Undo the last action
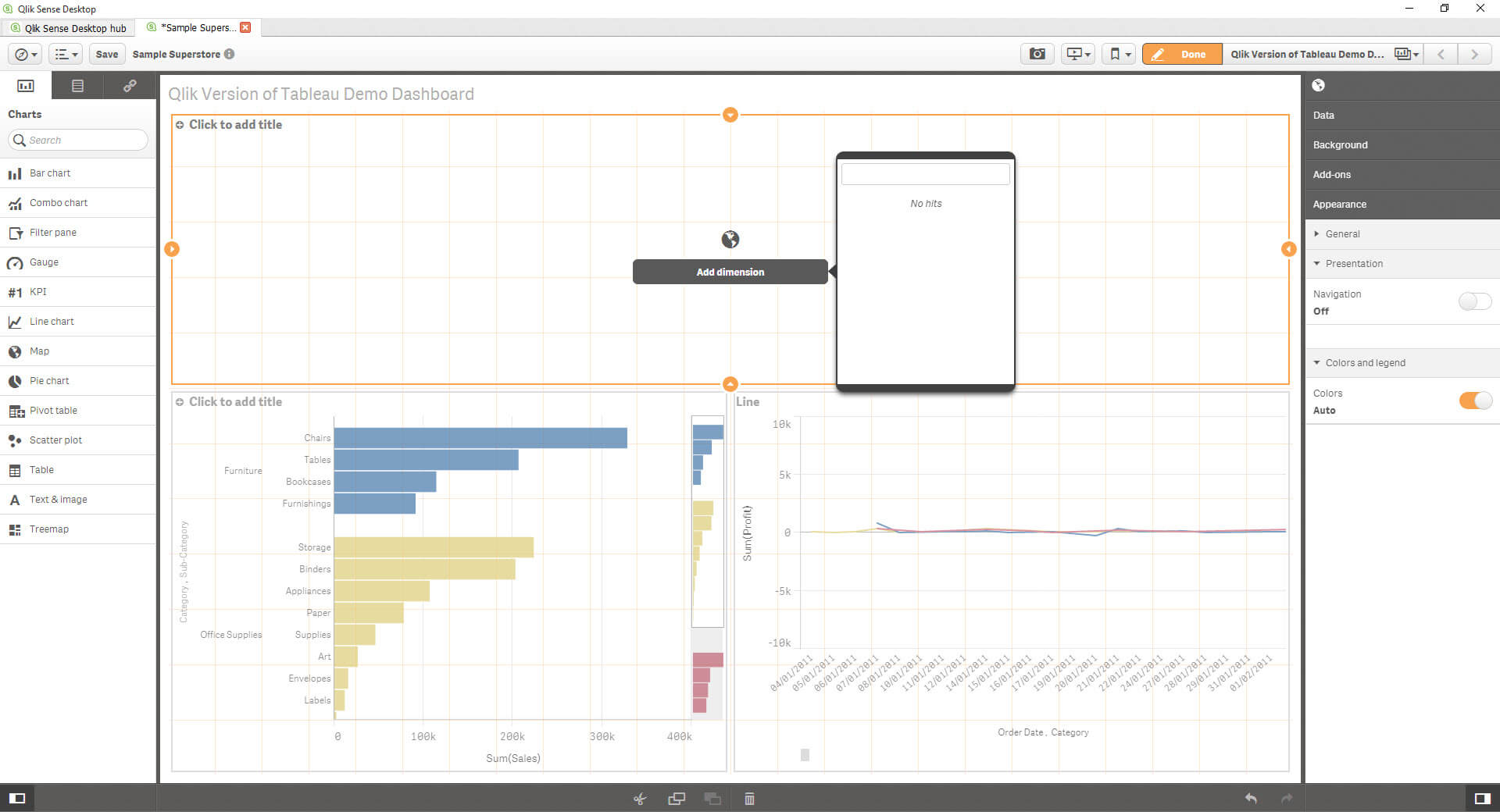This screenshot has height=812, width=1500. point(1251,798)
